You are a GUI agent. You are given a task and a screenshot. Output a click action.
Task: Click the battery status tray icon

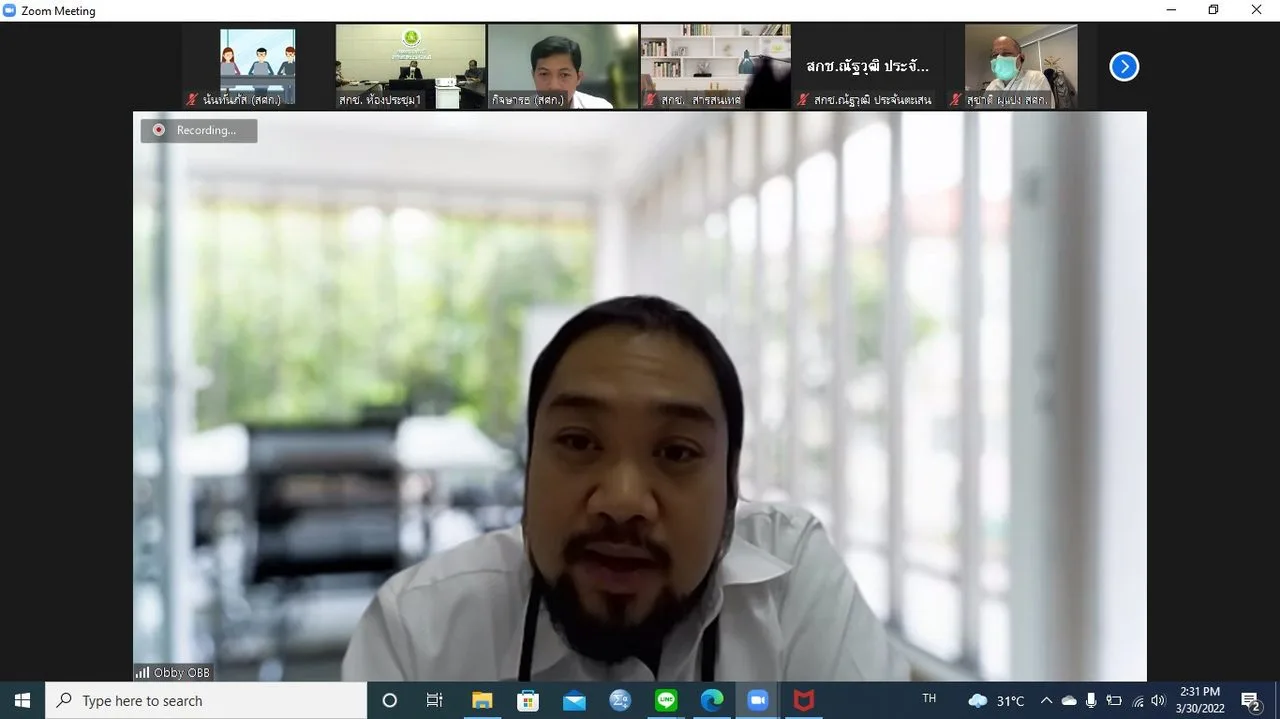click(1114, 701)
